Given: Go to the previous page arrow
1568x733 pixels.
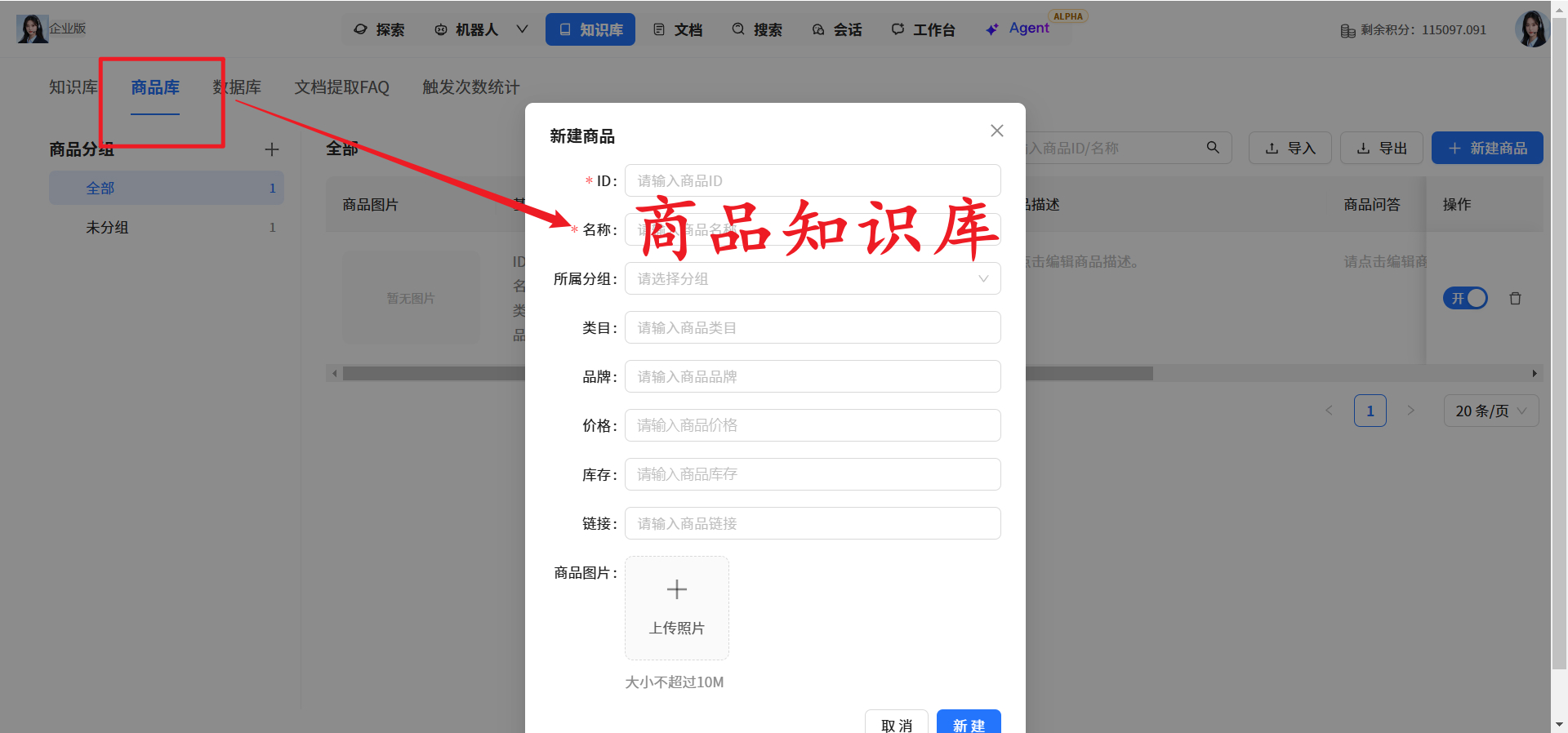Looking at the screenshot, I should coord(1329,411).
